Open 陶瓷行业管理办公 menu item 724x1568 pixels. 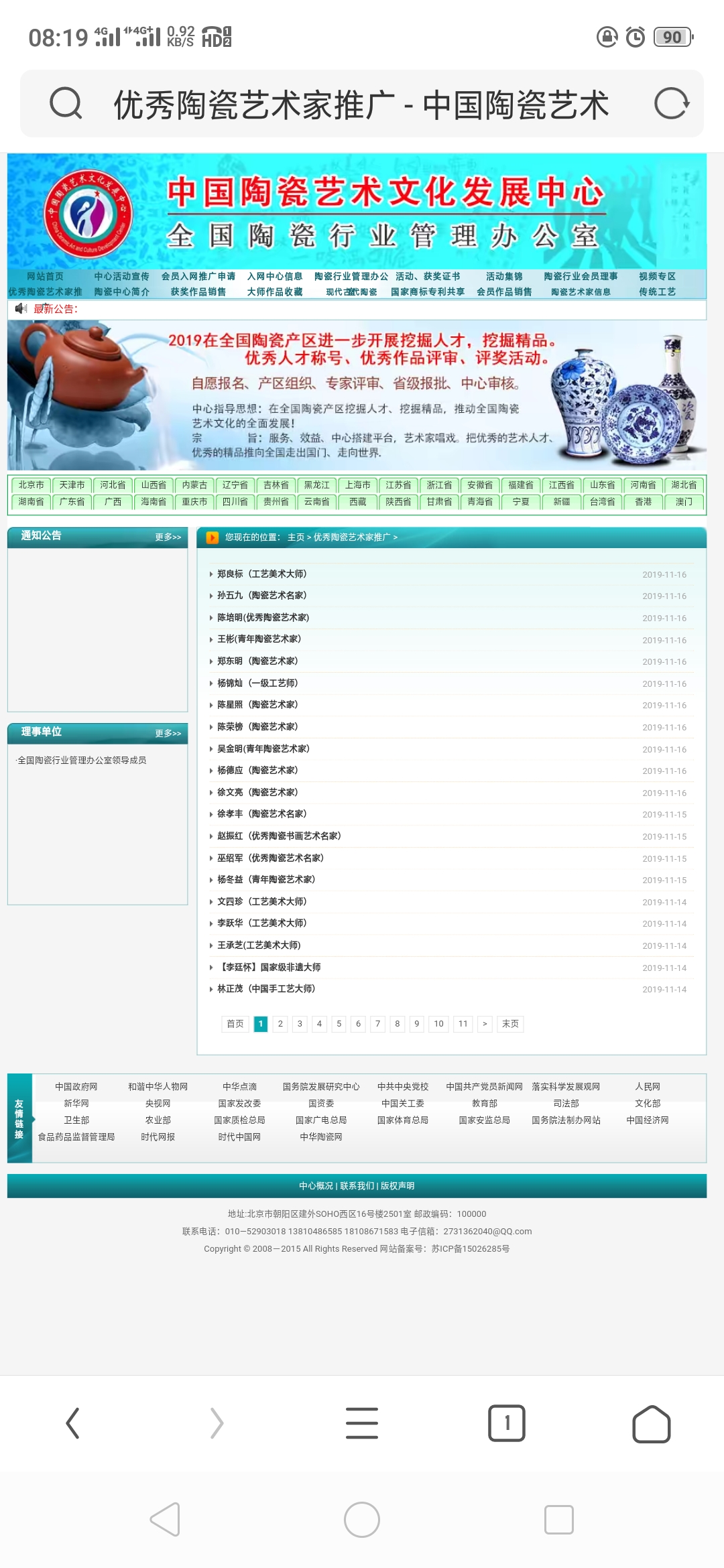point(351,277)
